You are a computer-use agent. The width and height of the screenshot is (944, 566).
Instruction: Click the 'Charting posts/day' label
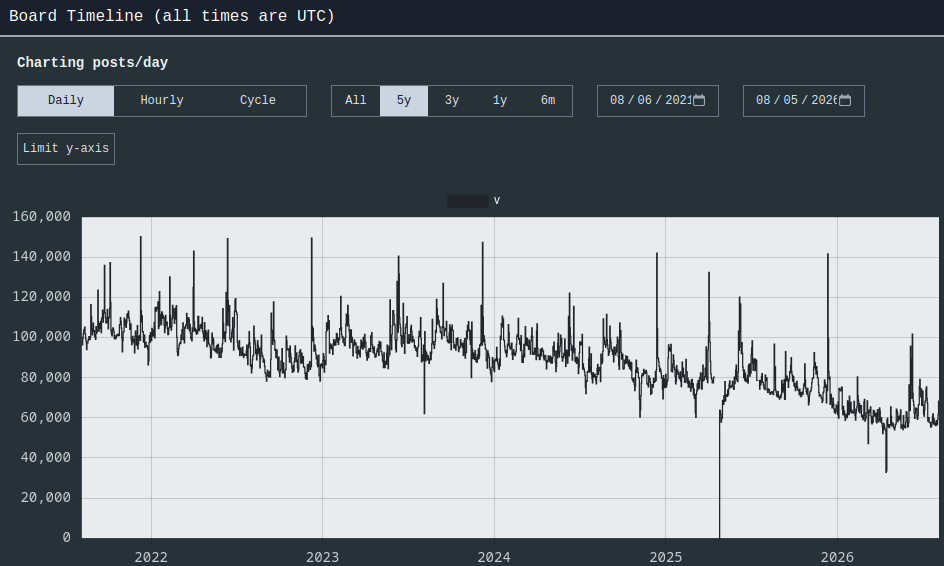click(x=93, y=63)
